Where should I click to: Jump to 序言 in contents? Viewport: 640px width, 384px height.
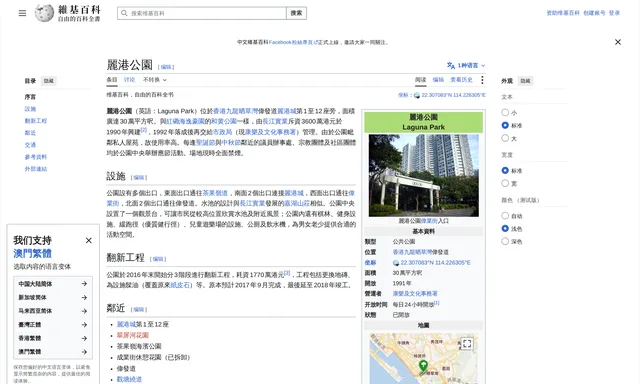coord(30,97)
